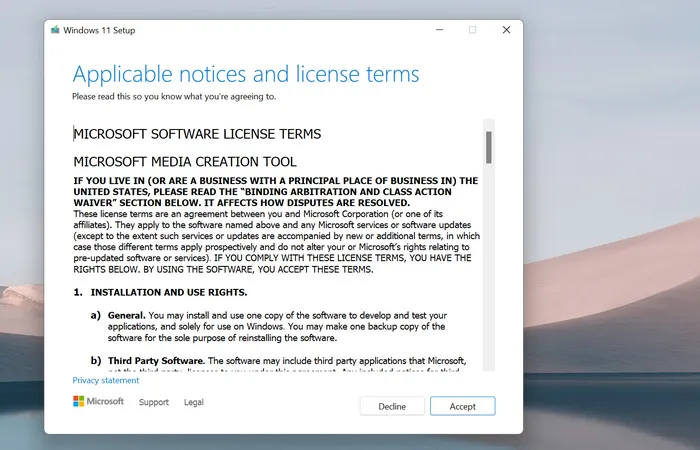700x450 pixels.
Task: Open the Support link
Action: tap(154, 402)
